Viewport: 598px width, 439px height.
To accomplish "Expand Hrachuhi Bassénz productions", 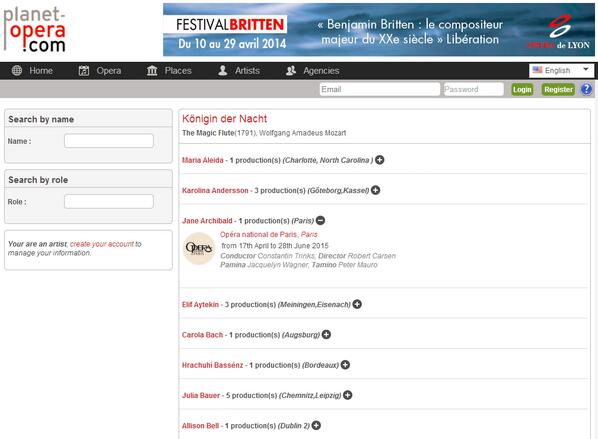I will tap(345, 365).
